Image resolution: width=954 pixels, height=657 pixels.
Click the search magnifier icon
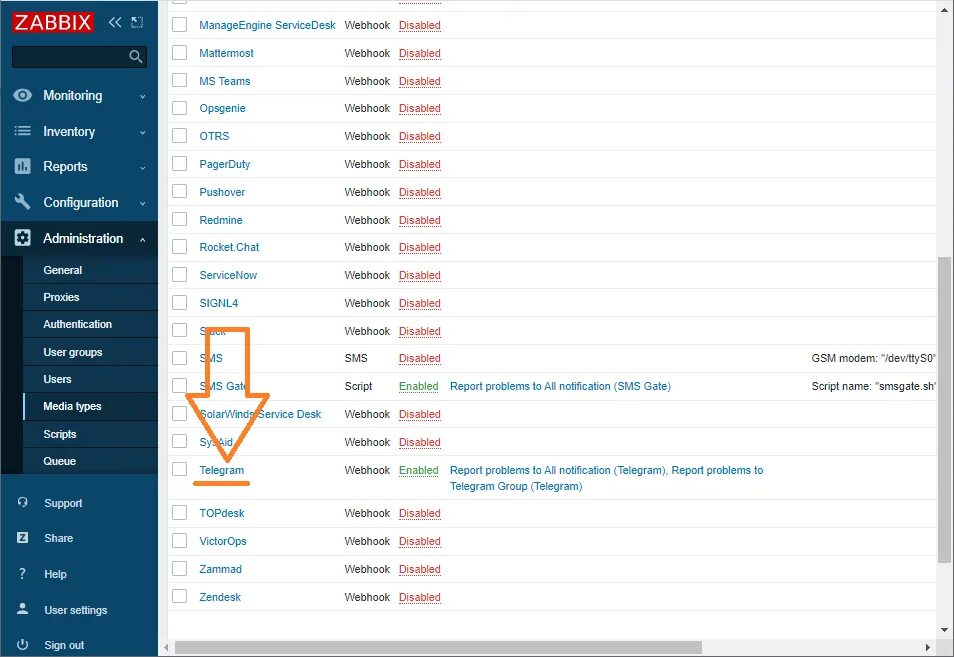click(136, 57)
